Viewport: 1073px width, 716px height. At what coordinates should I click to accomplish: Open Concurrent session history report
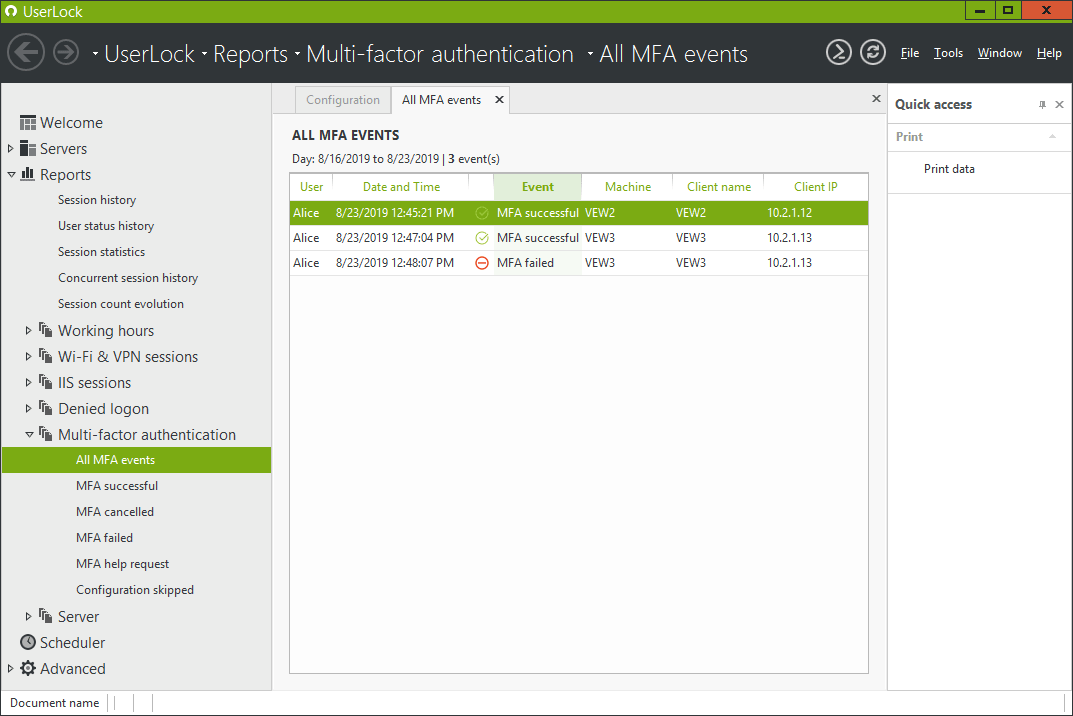click(x=128, y=278)
